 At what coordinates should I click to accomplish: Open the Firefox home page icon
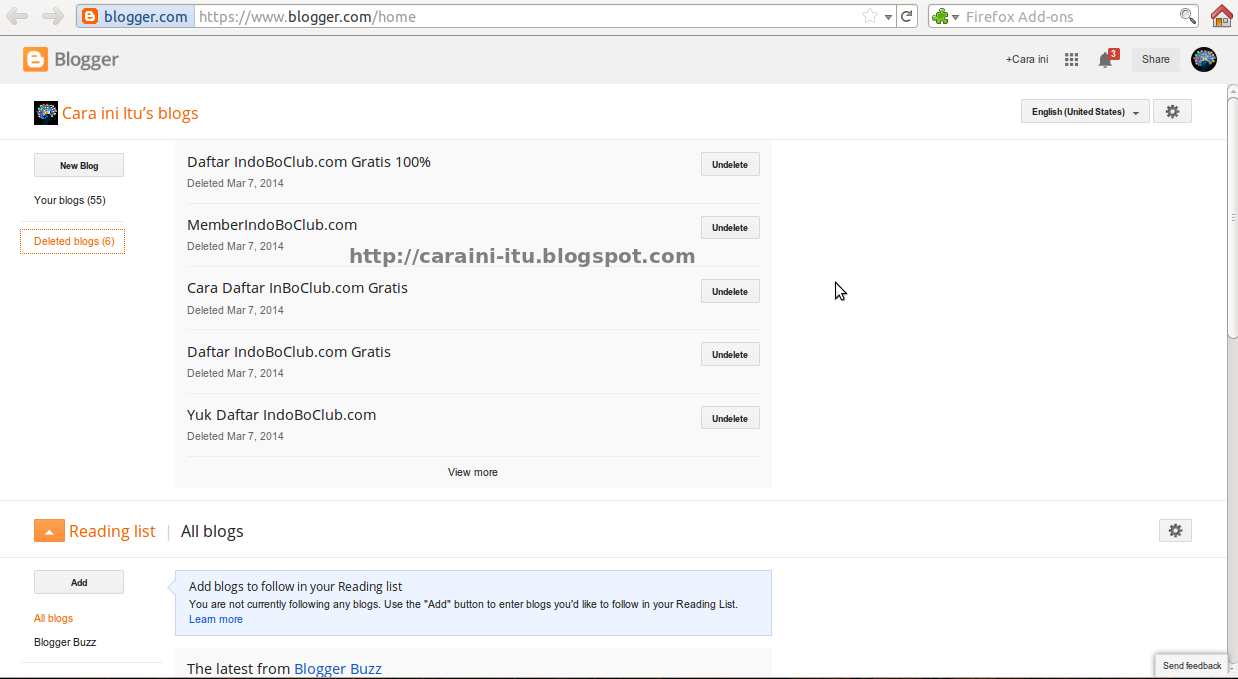pyautogui.click(x=1221, y=16)
